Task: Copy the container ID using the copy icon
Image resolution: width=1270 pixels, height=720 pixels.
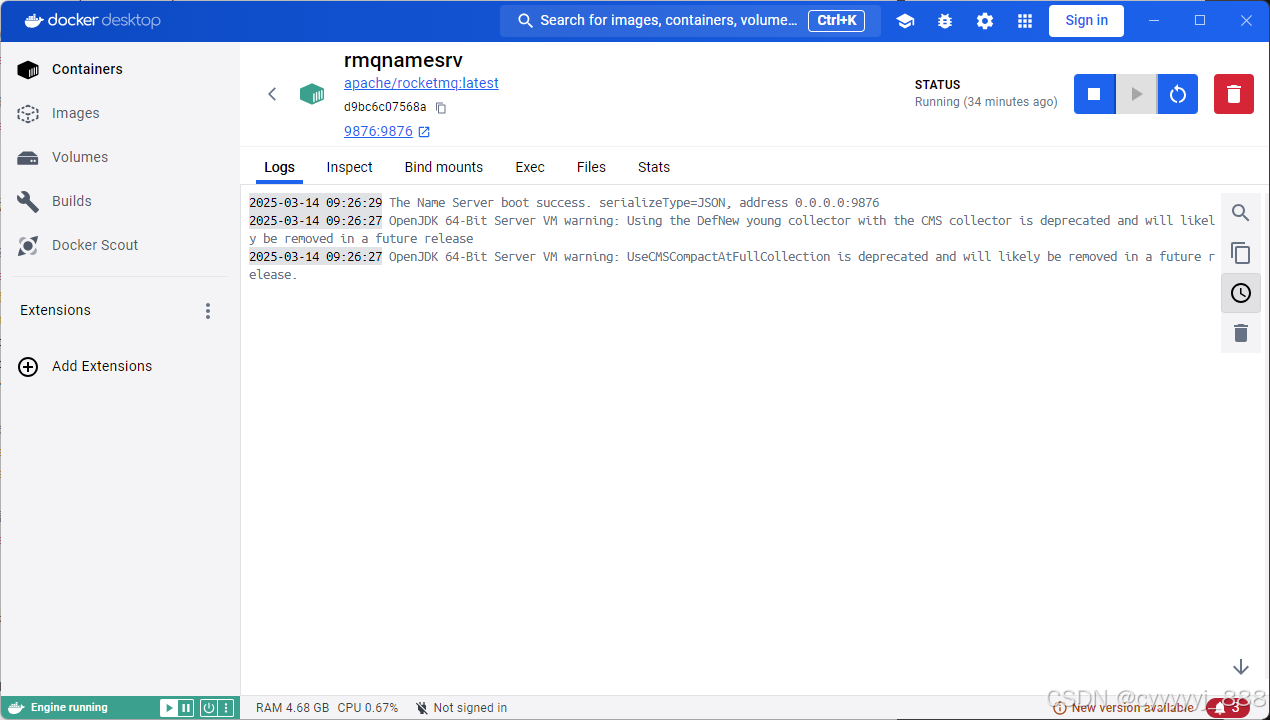Action: point(440,107)
